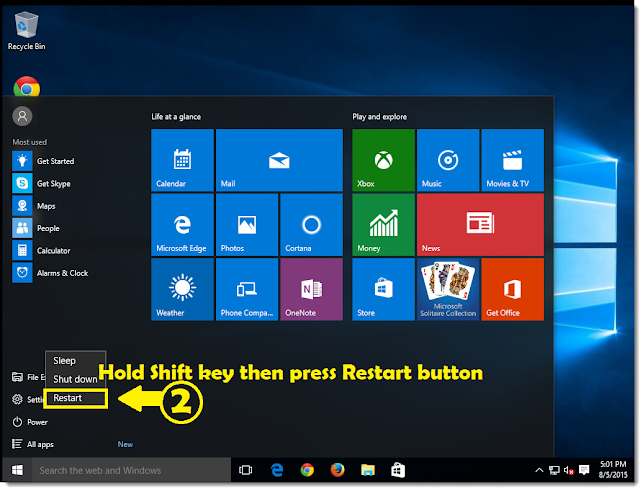The image size is (640, 488).
Task: Open the Mail tile
Action: pyautogui.click(x=279, y=160)
